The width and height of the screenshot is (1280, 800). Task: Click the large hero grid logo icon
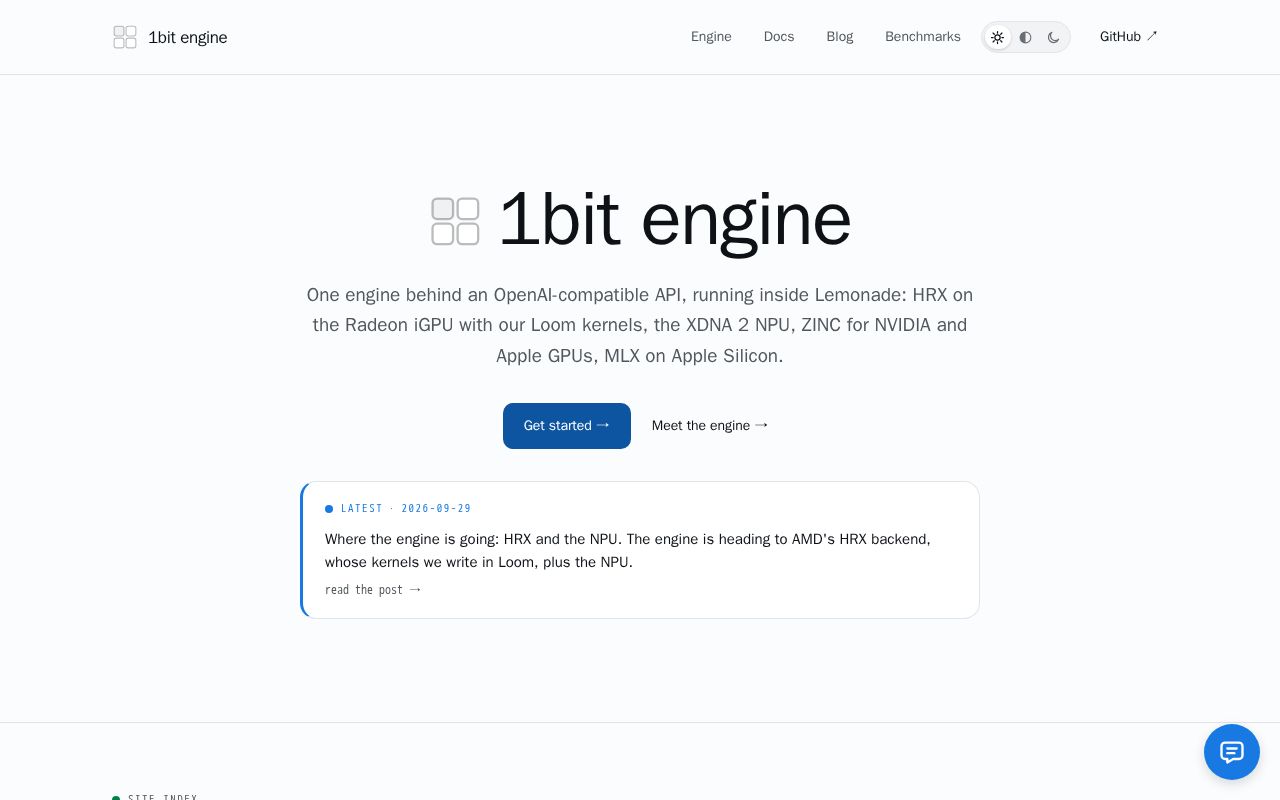click(x=455, y=221)
